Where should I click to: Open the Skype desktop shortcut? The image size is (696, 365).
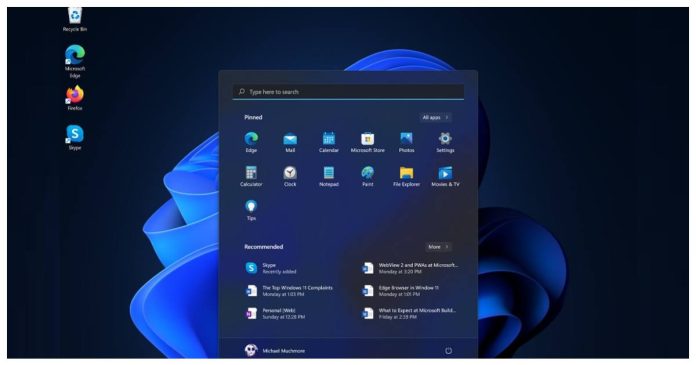[x=75, y=138]
